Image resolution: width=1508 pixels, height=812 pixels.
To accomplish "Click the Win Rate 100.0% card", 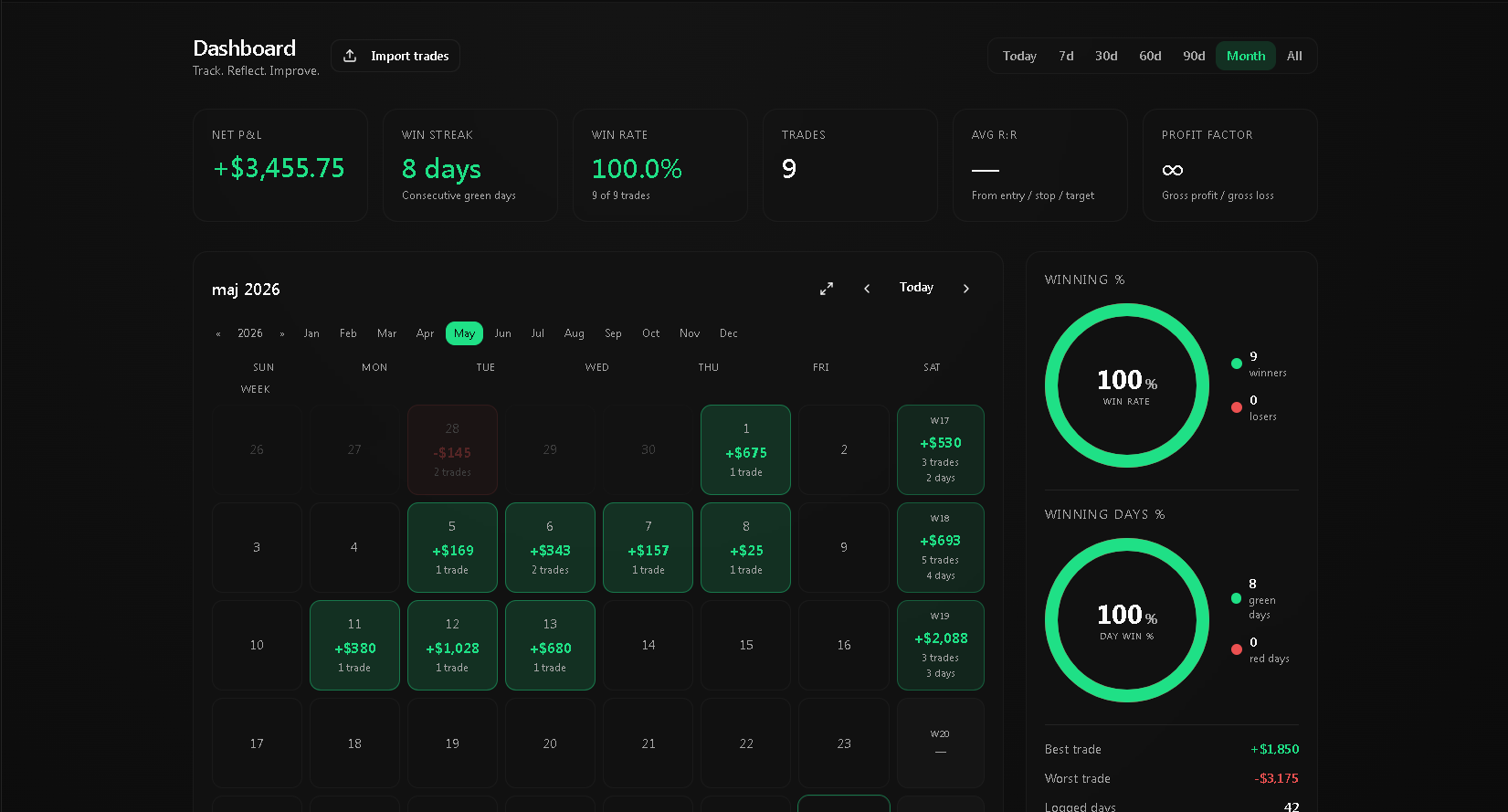I will (x=660, y=165).
